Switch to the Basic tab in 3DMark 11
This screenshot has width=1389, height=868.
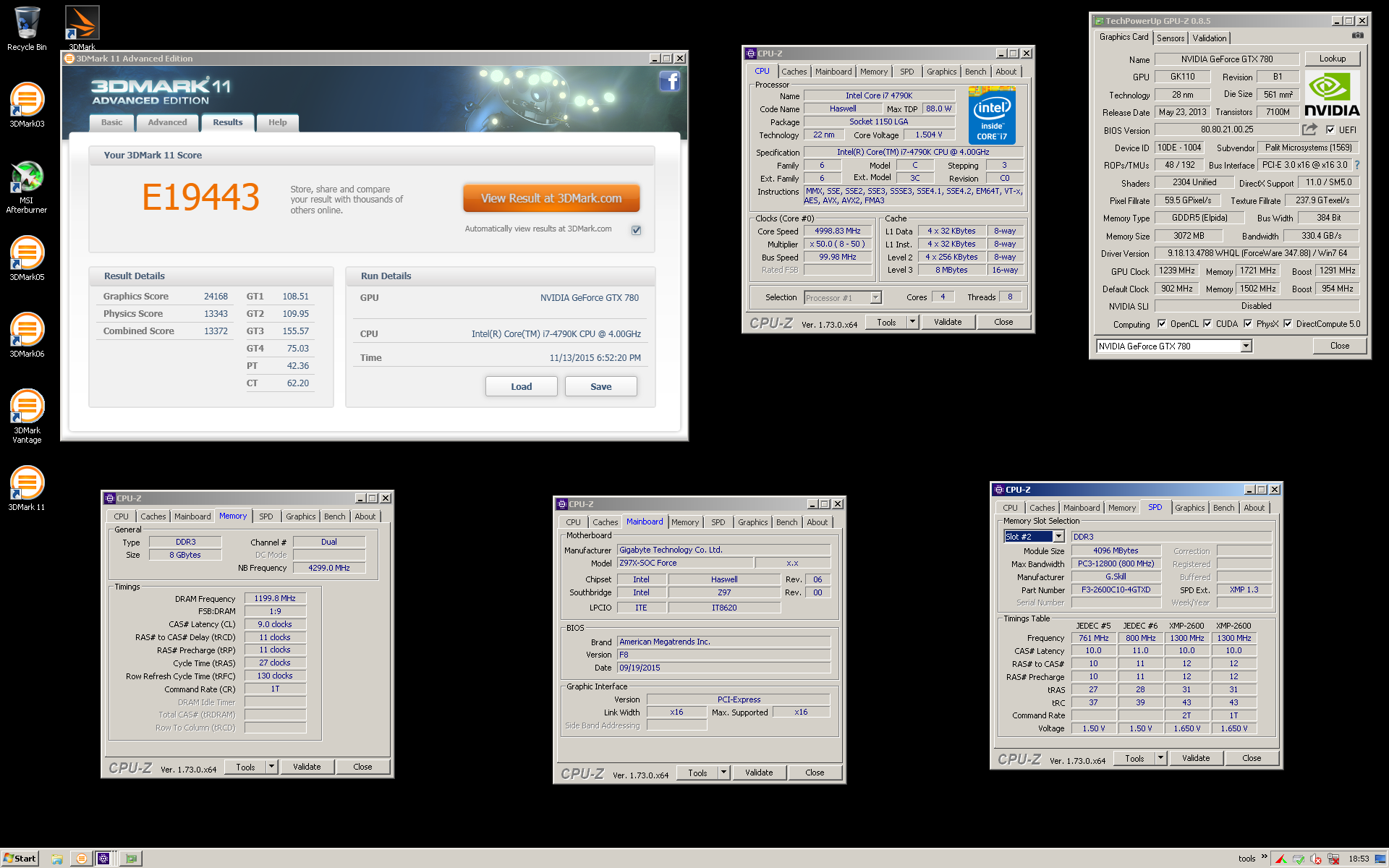(x=112, y=122)
